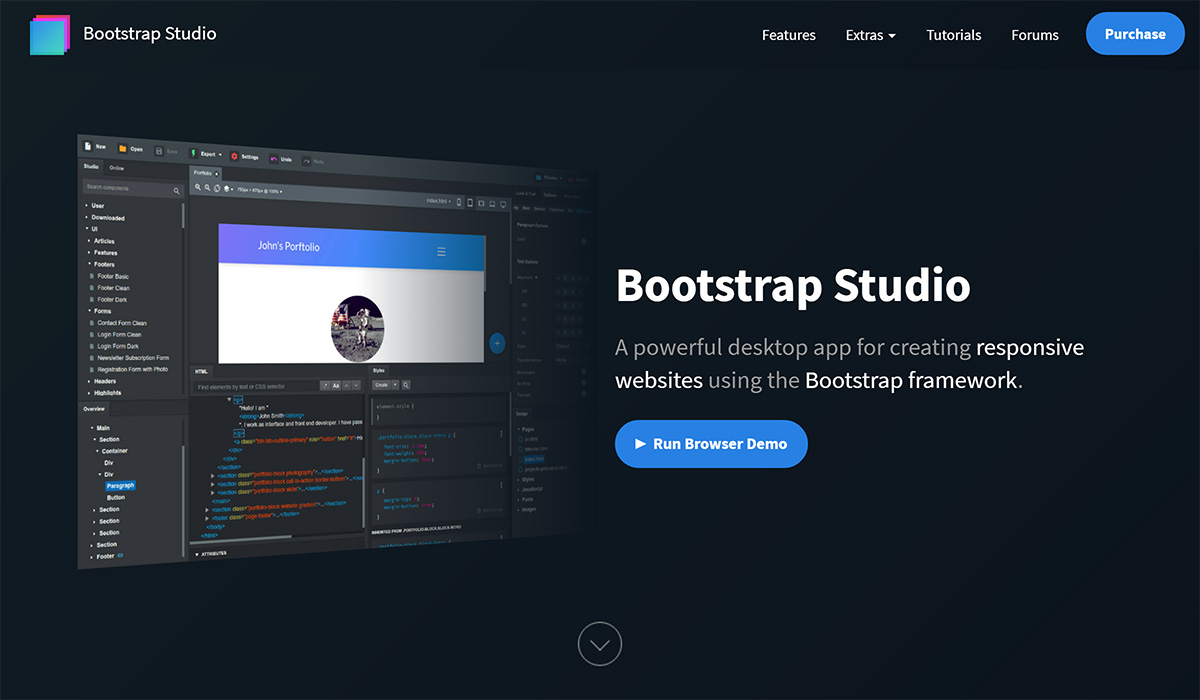Image resolution: width=1200 pixels, height=700 pixels.
Task: Click the Run Browser Demo button
Action: [x=711, y=444]
